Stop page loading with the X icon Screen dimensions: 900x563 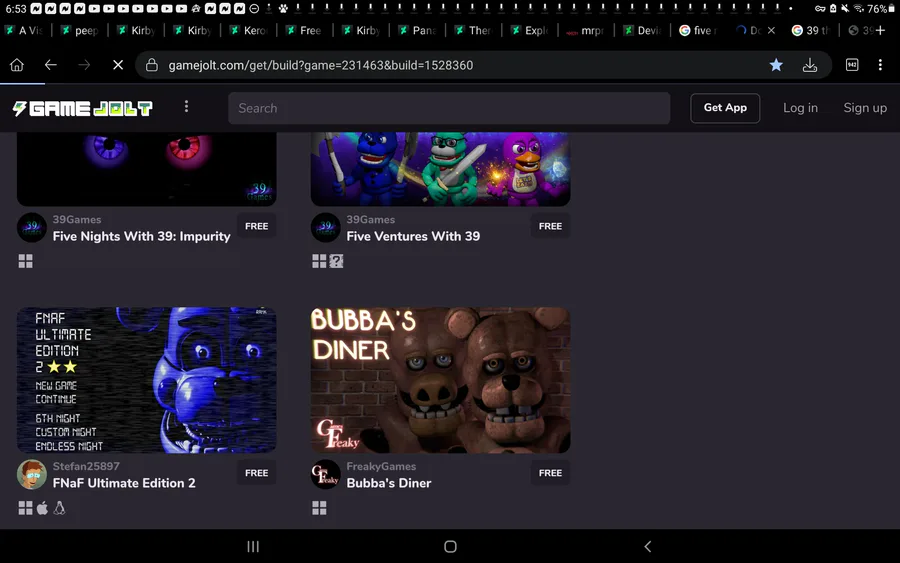[118, 65]
